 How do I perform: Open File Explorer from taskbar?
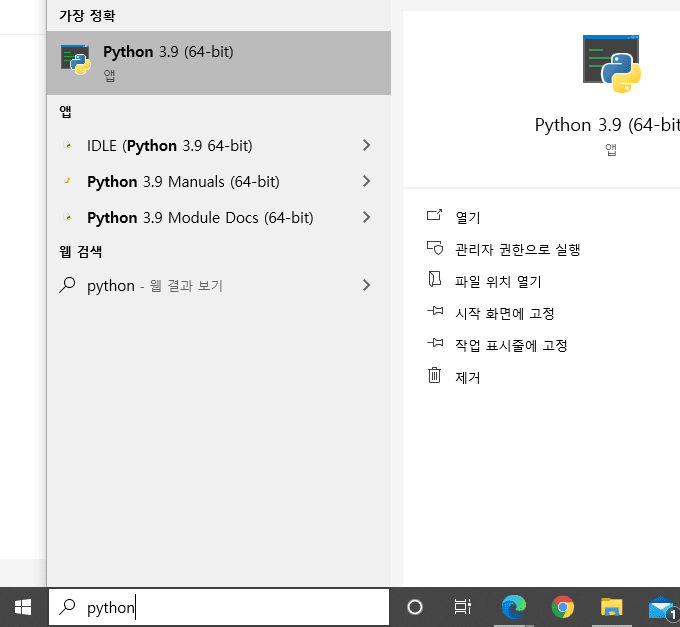tap(611, 607)
